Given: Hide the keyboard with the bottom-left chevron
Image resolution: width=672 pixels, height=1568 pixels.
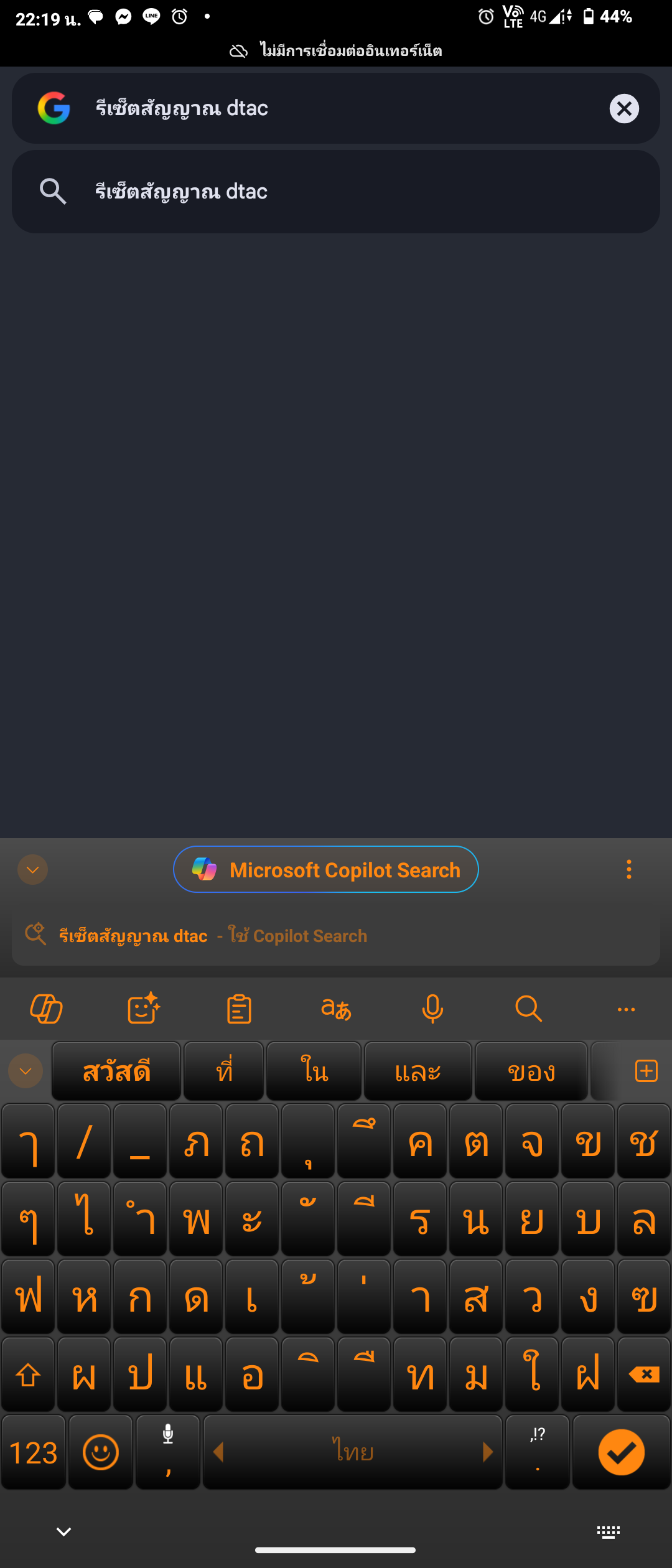Looking at the screenshot, I should click(63, 1531).
